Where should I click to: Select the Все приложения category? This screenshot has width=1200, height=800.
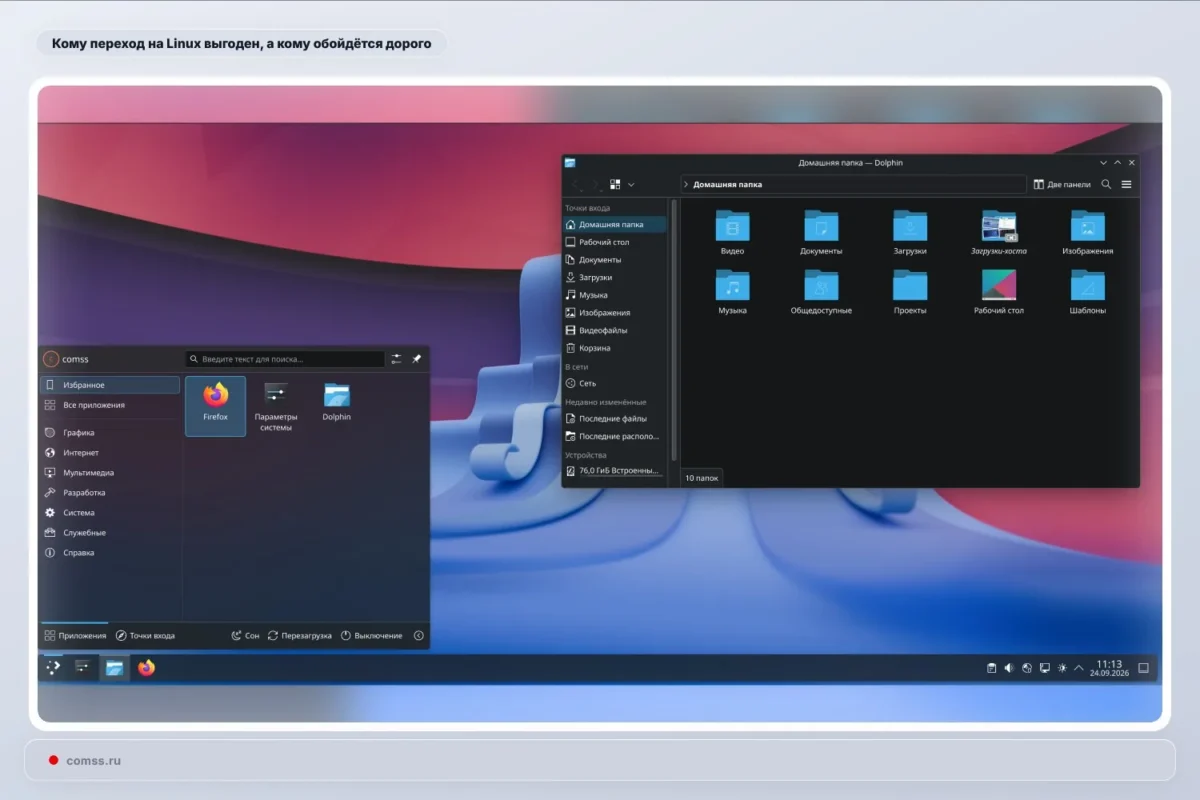(110, 405)
